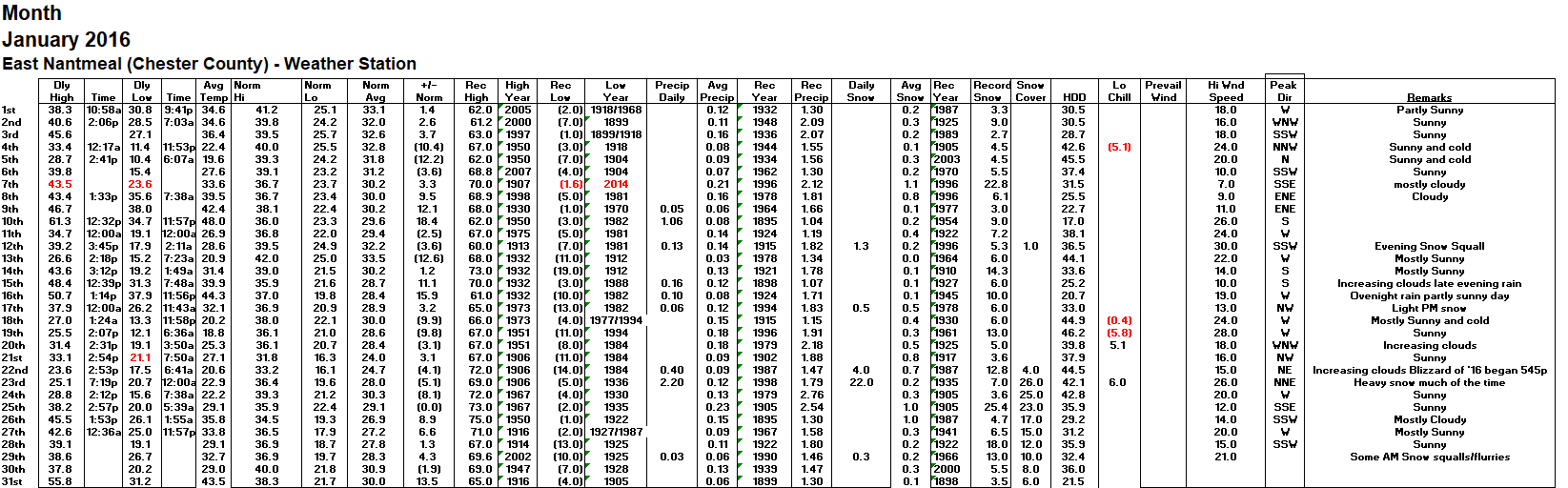Click the 'Prevail Wind' column header
Viewport: 1568px width, 488px height.
point(1163,91)
